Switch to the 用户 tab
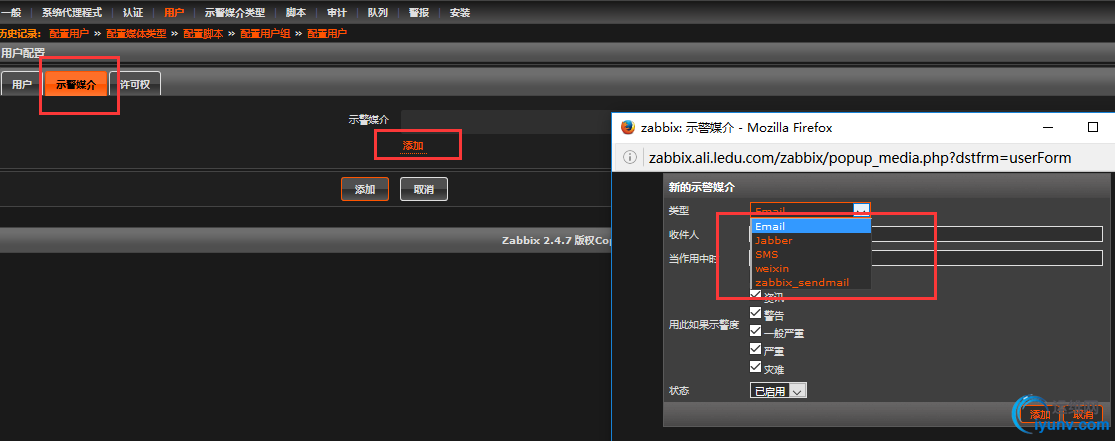1115x441 pixels. (x=21, y=84)
